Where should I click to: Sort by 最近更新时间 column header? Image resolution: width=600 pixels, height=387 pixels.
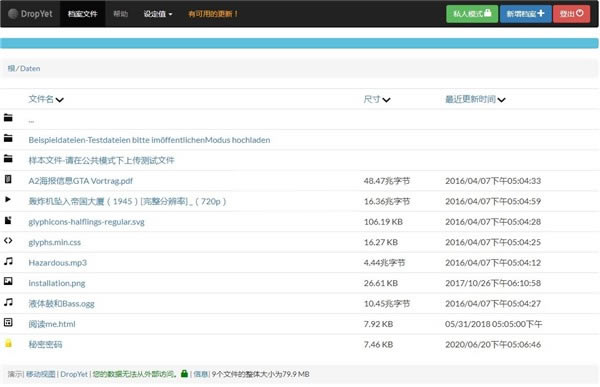475,100
